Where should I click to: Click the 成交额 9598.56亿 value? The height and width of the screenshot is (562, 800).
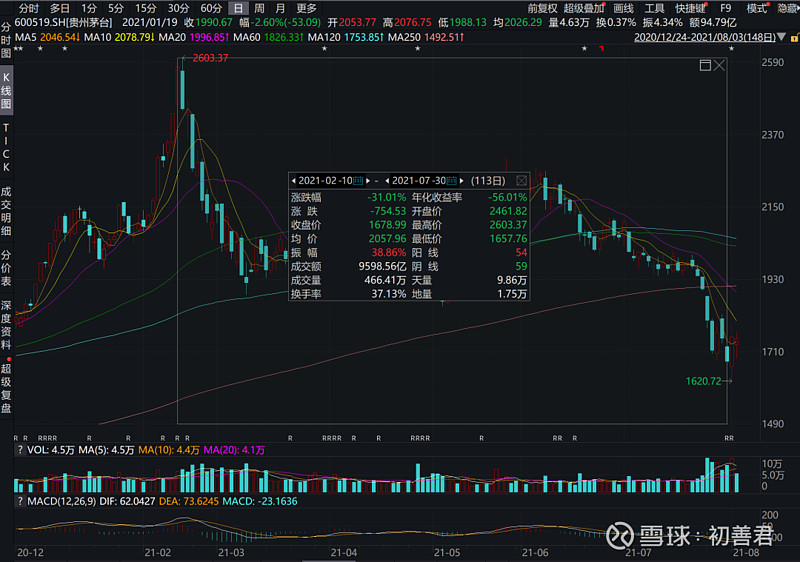click(383, 266)
